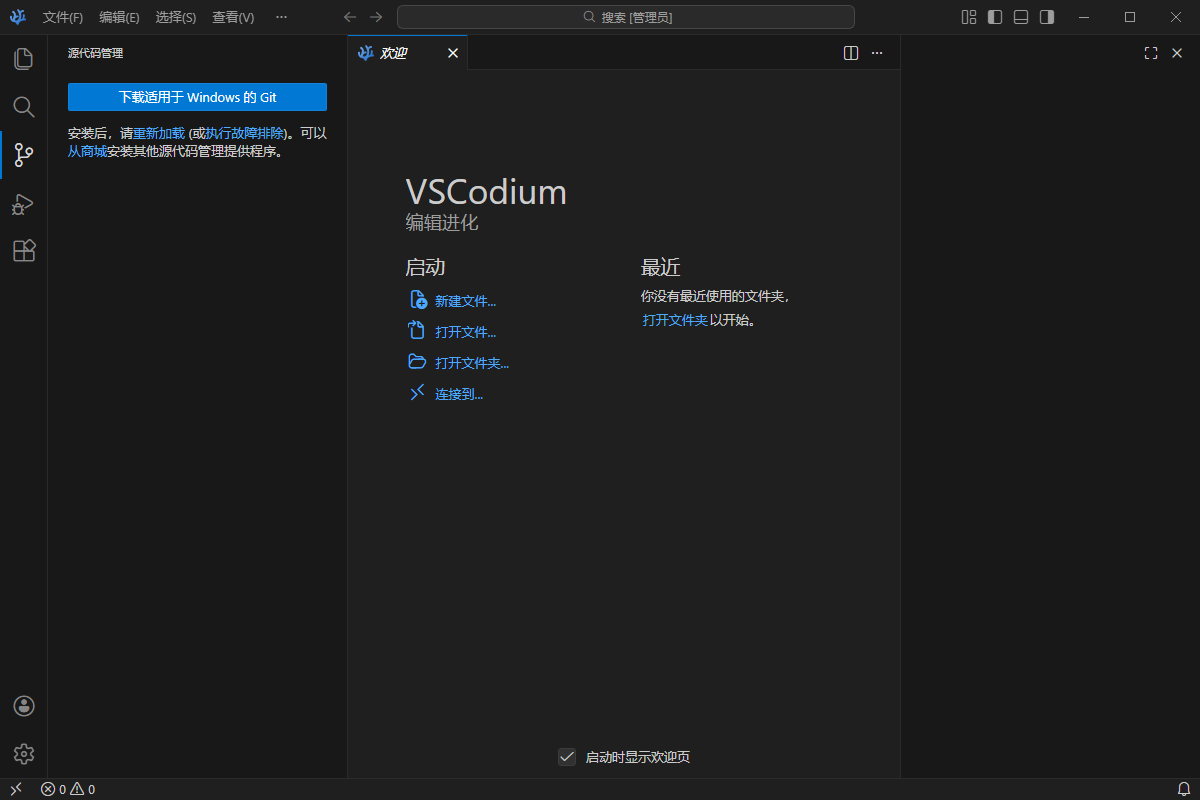Toggle 启动时显示欢迎页 checkbox
Screen dimensions: 1200x800
coord(567,757)
